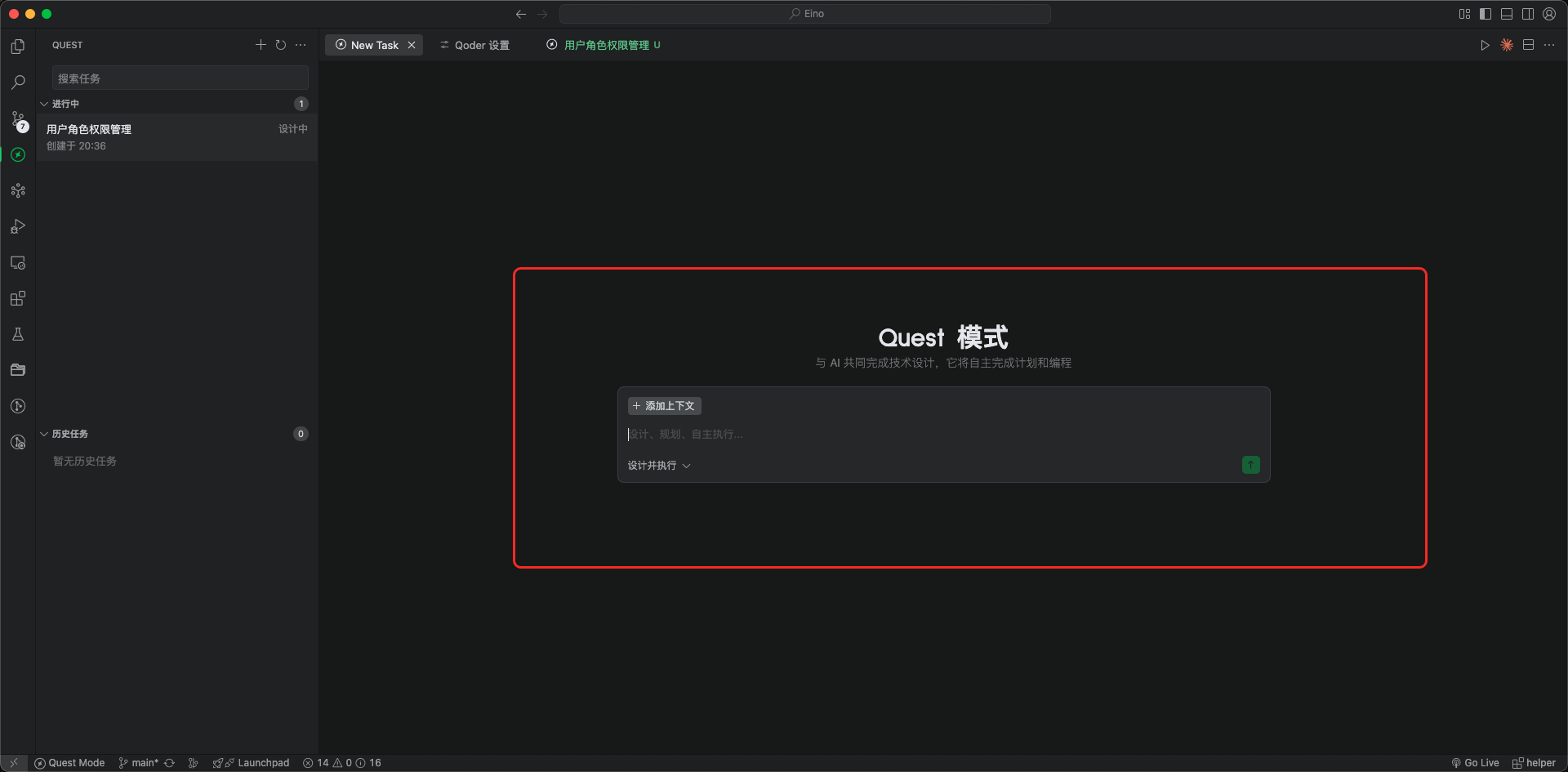Viewport: 1568px width, 772px height.
Task: Toggle the secondary sidebar layout icon
Action: (1528, 14)
